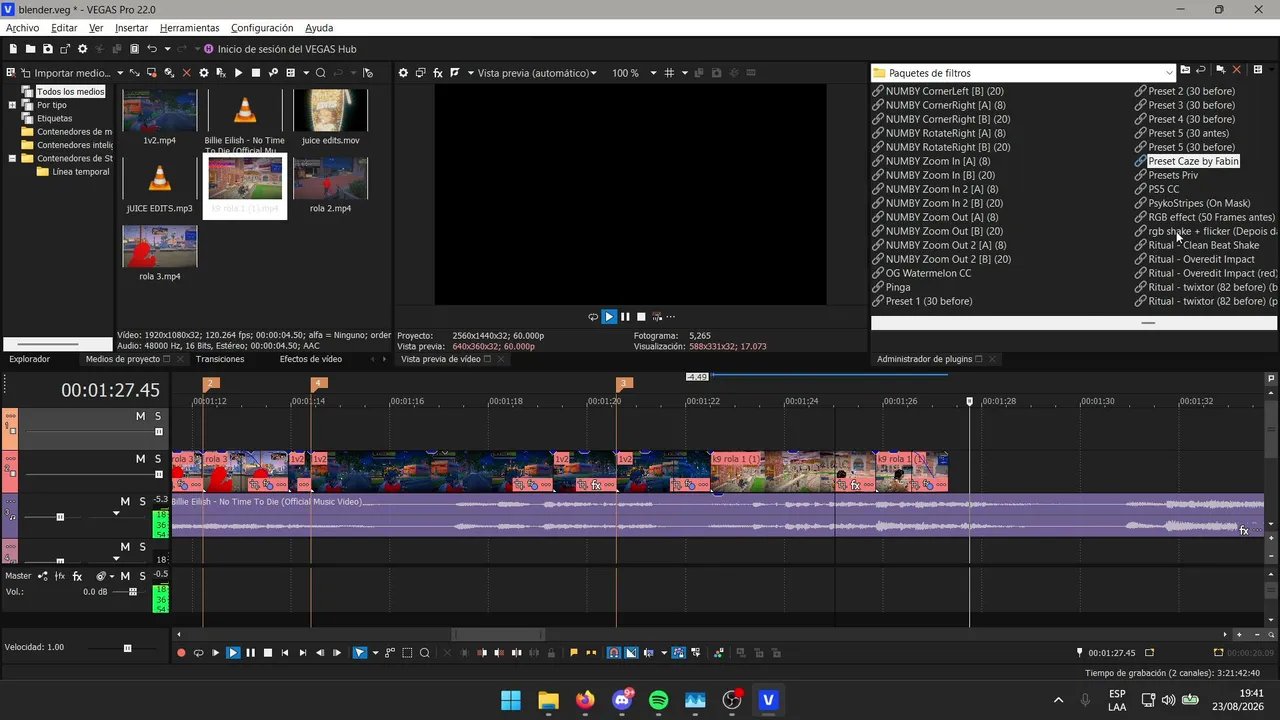The image size is (1280, 720).
Task: Mute audio track 3
Action: pyautogui.click(x=125, y=502)
